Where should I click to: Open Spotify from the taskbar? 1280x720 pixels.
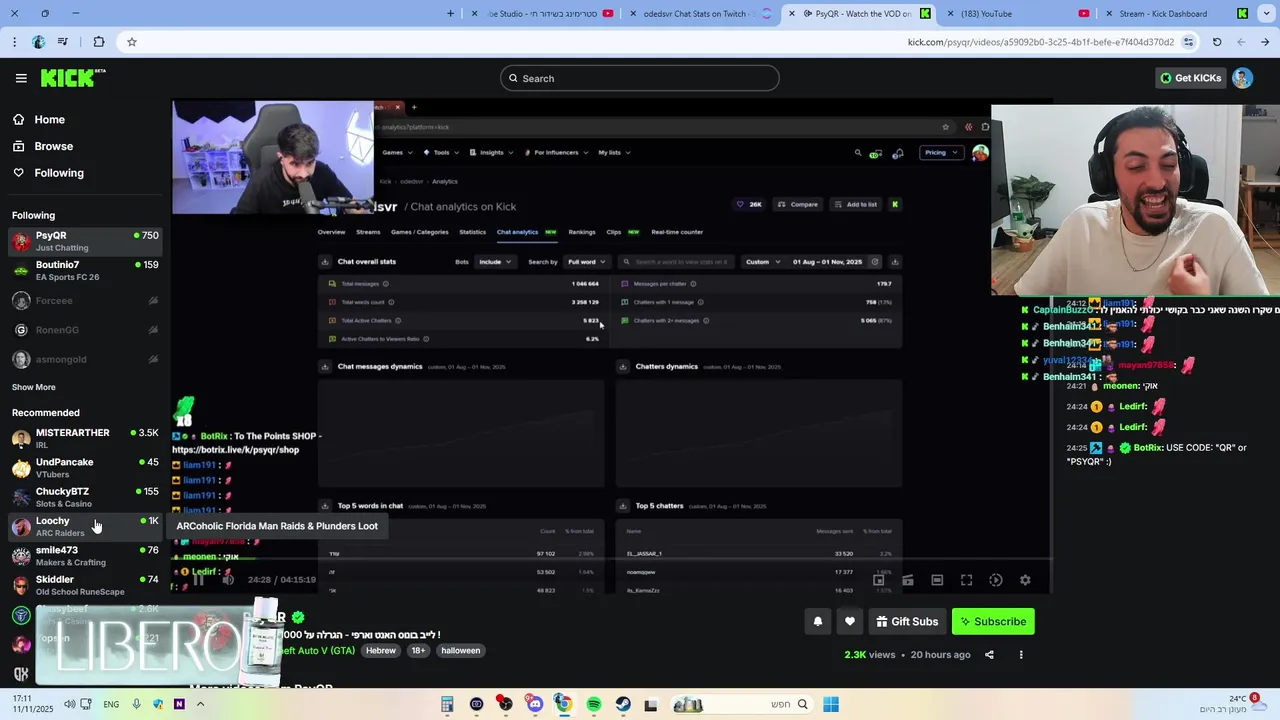594,704
